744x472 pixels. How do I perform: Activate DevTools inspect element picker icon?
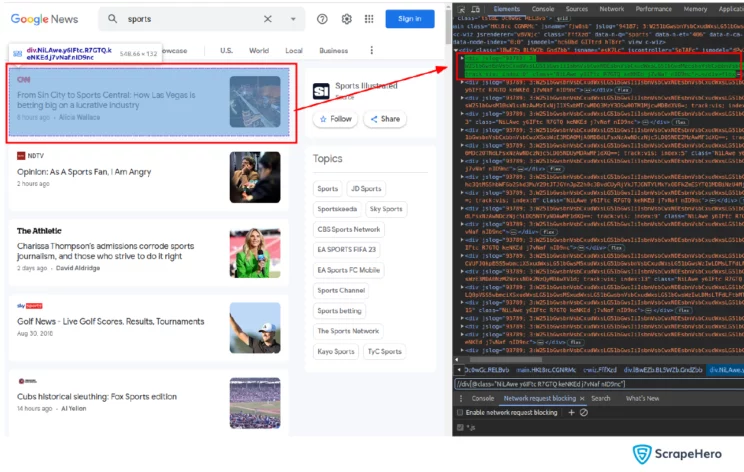click(462, 9)
